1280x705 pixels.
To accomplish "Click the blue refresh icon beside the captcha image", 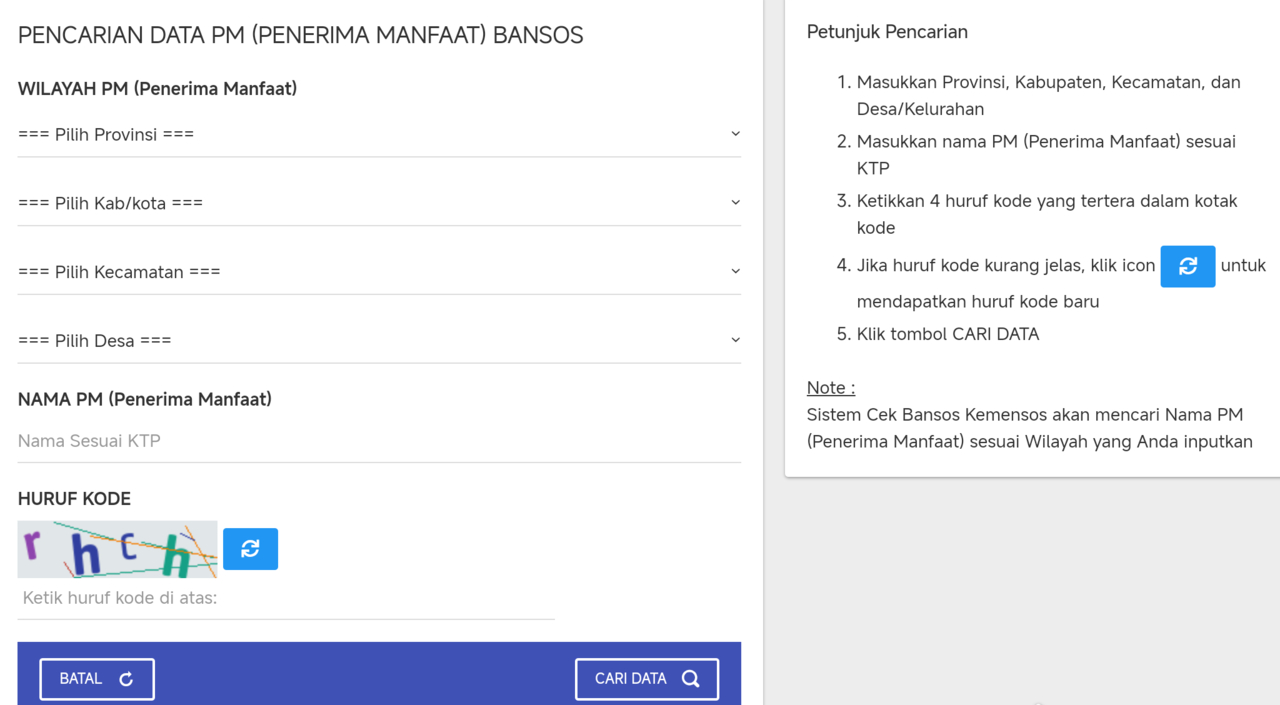I will (250, 549).
